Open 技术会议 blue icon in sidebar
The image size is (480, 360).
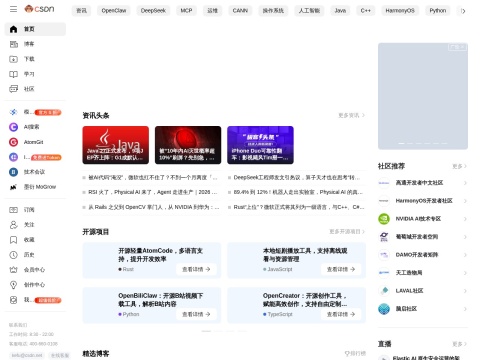point(13,172)
